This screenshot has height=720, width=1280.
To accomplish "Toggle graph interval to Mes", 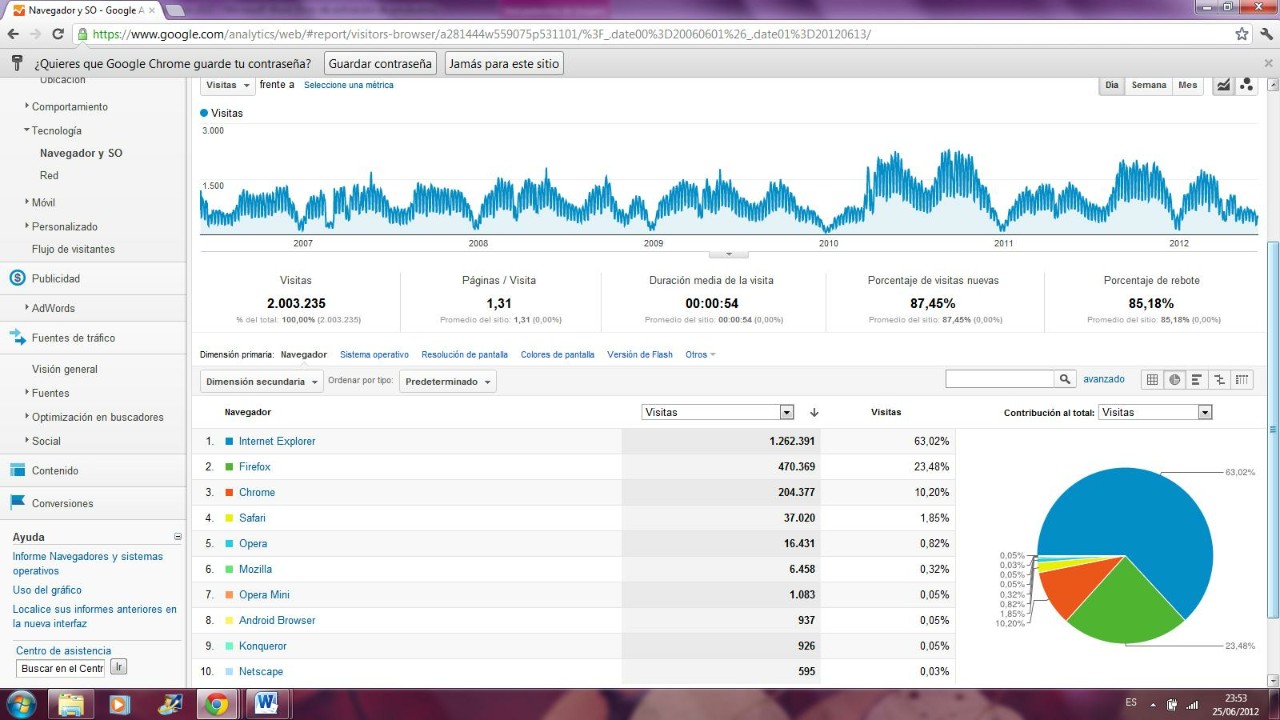I will (1187, 86).
